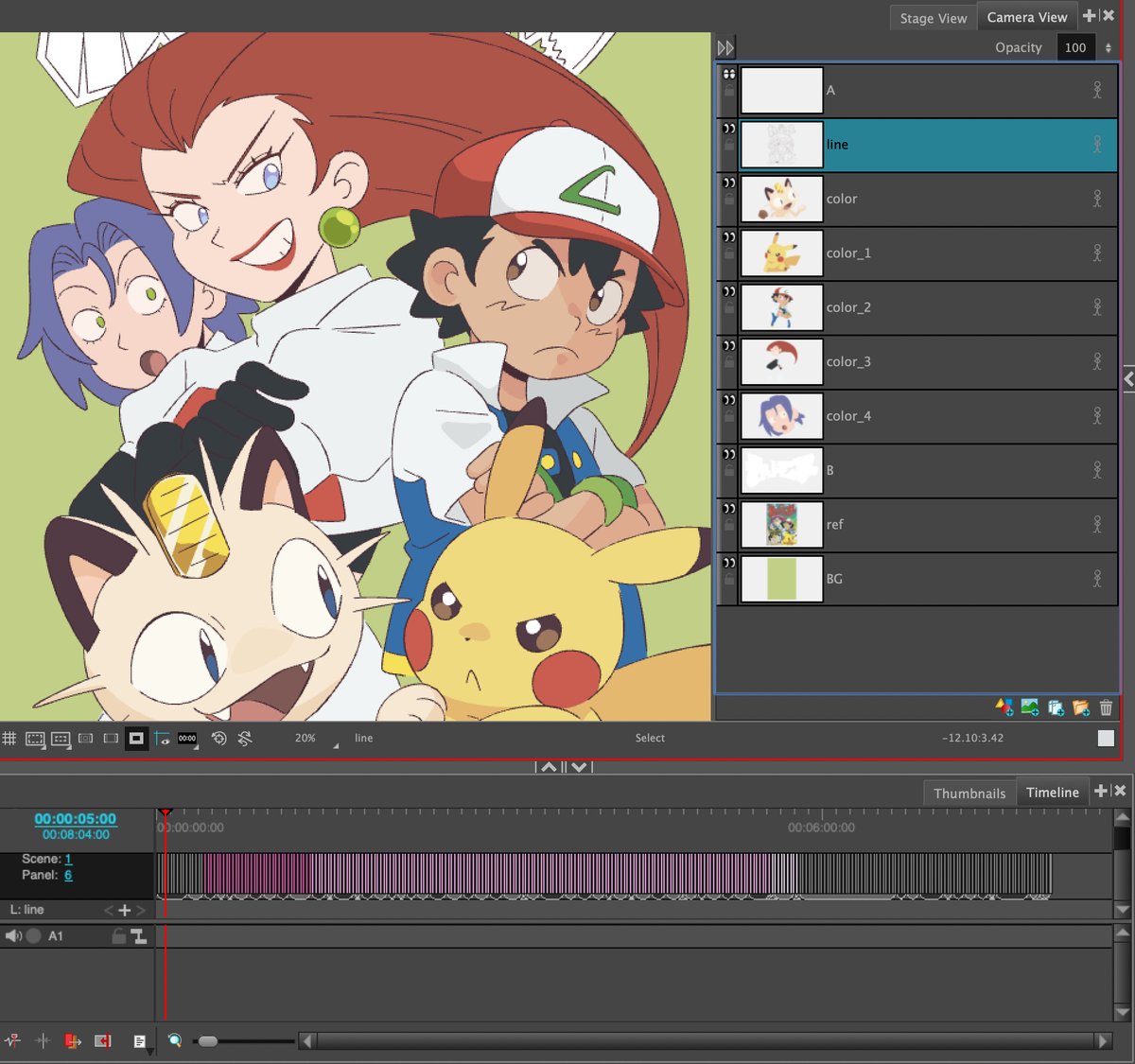The image size is (1135, 1064).
Task: Click the Opacity value field
Action: (x=1075, y=47)
